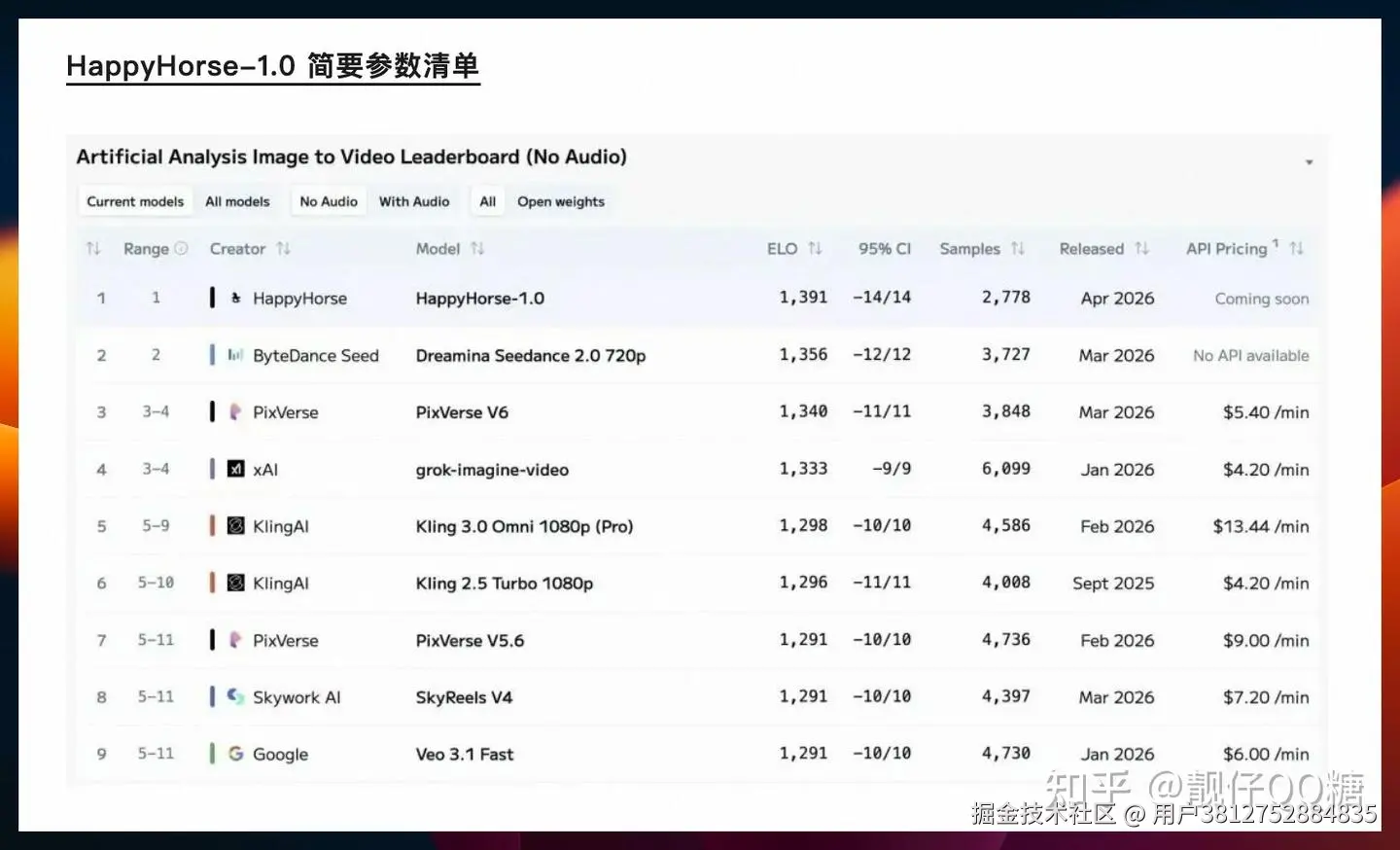Click the Sept 2025 release date
This screenshot has width=1400, height=850.
1113,584
